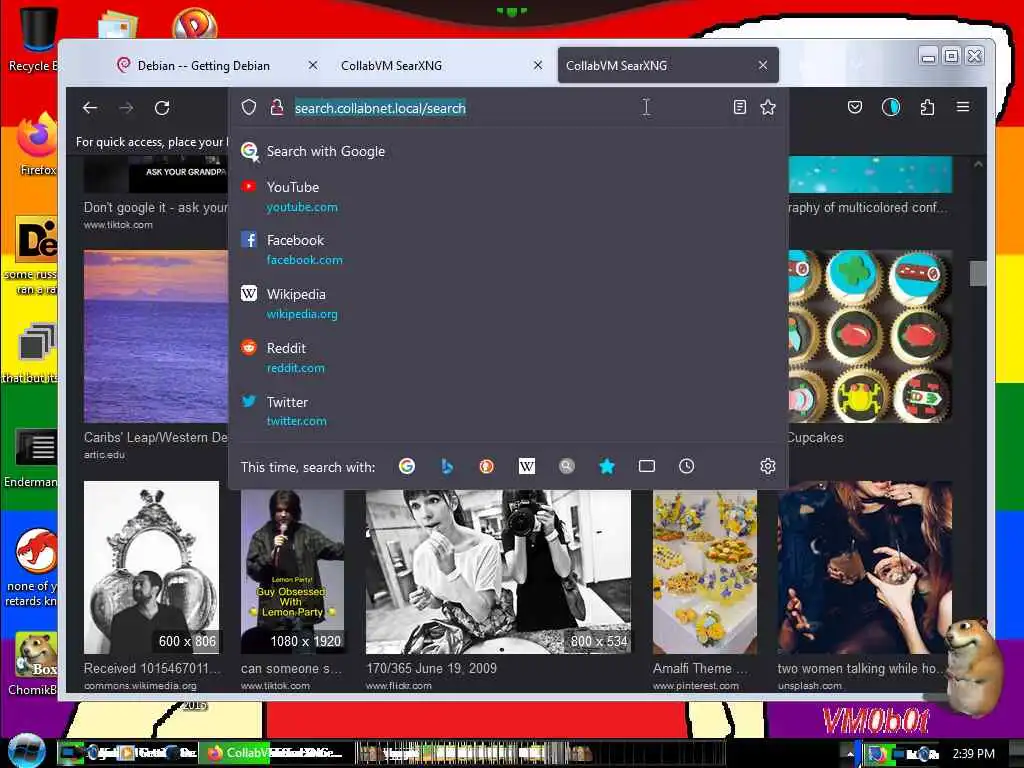Viewport: 1024px width, 768px height.
Task: Search this time with gray magnifier engine
Action: coord(567,466)
